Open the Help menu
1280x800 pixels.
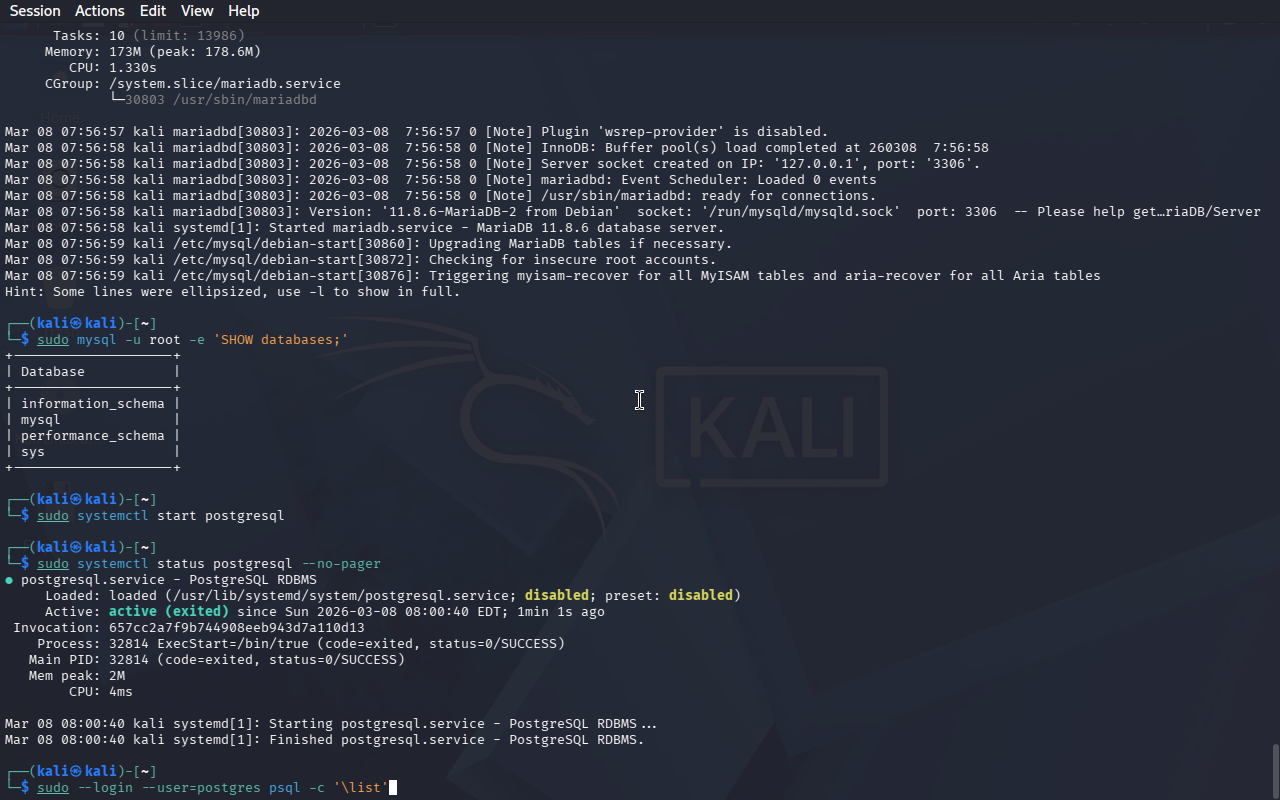coord(243,11)
